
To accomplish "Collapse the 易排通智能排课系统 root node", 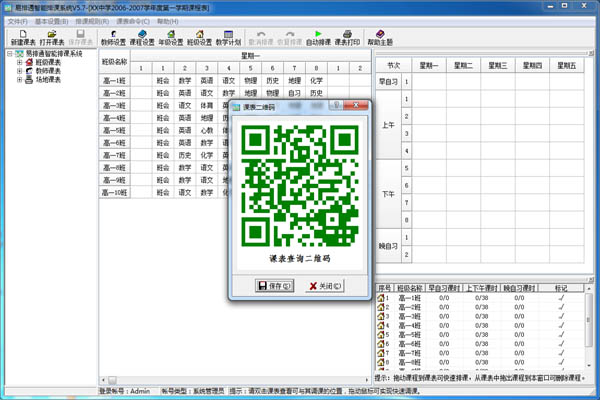I will pos(10,54).
